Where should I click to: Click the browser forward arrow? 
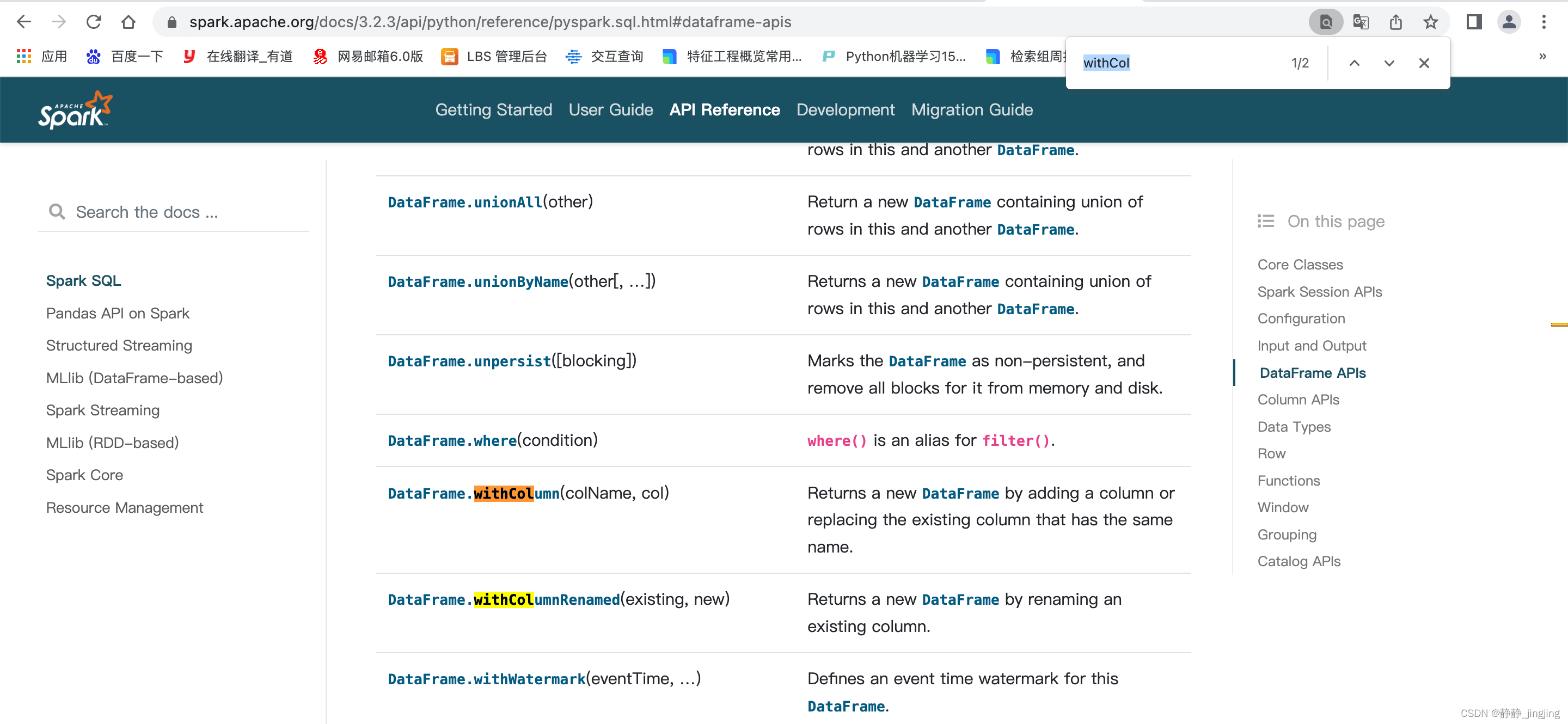(59, 22)
